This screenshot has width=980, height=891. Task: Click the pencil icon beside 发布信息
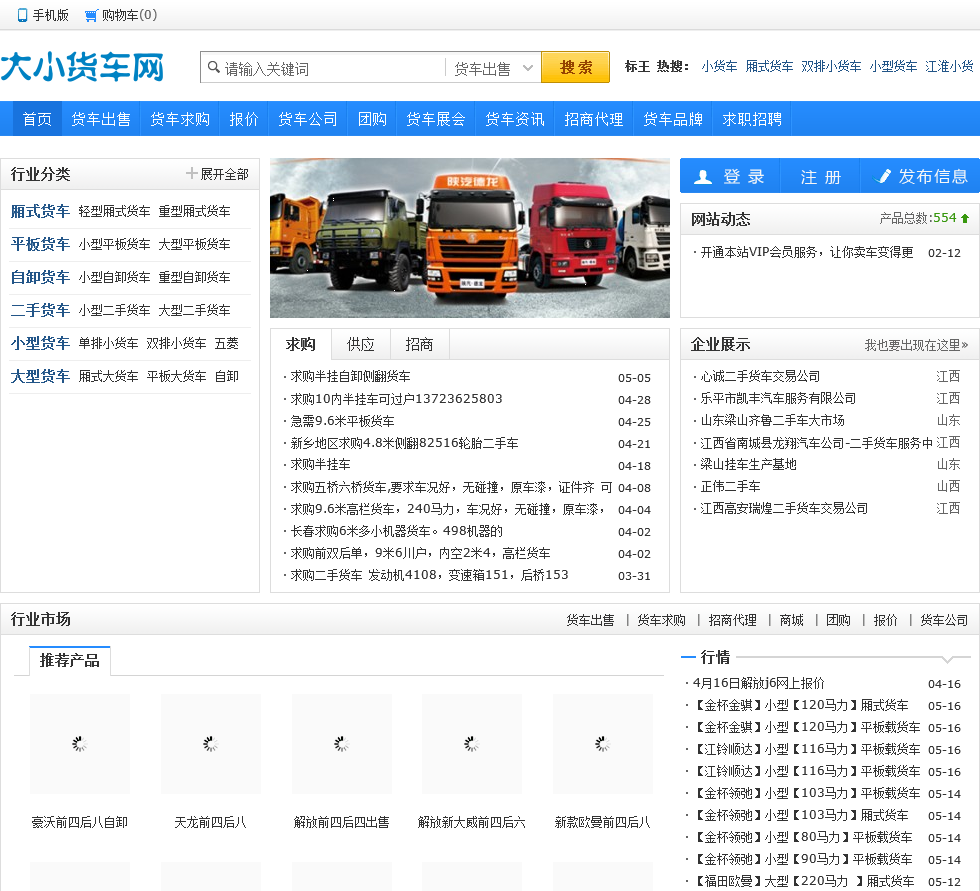883,177
